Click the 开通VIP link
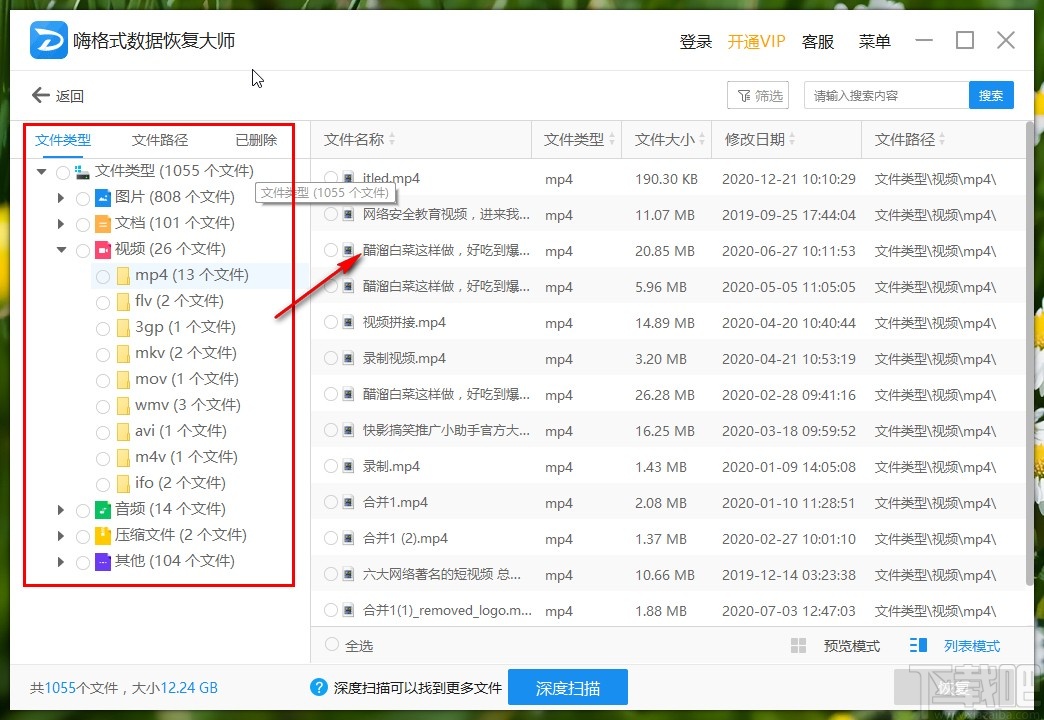1044x720 pixels. click(757, 41)
